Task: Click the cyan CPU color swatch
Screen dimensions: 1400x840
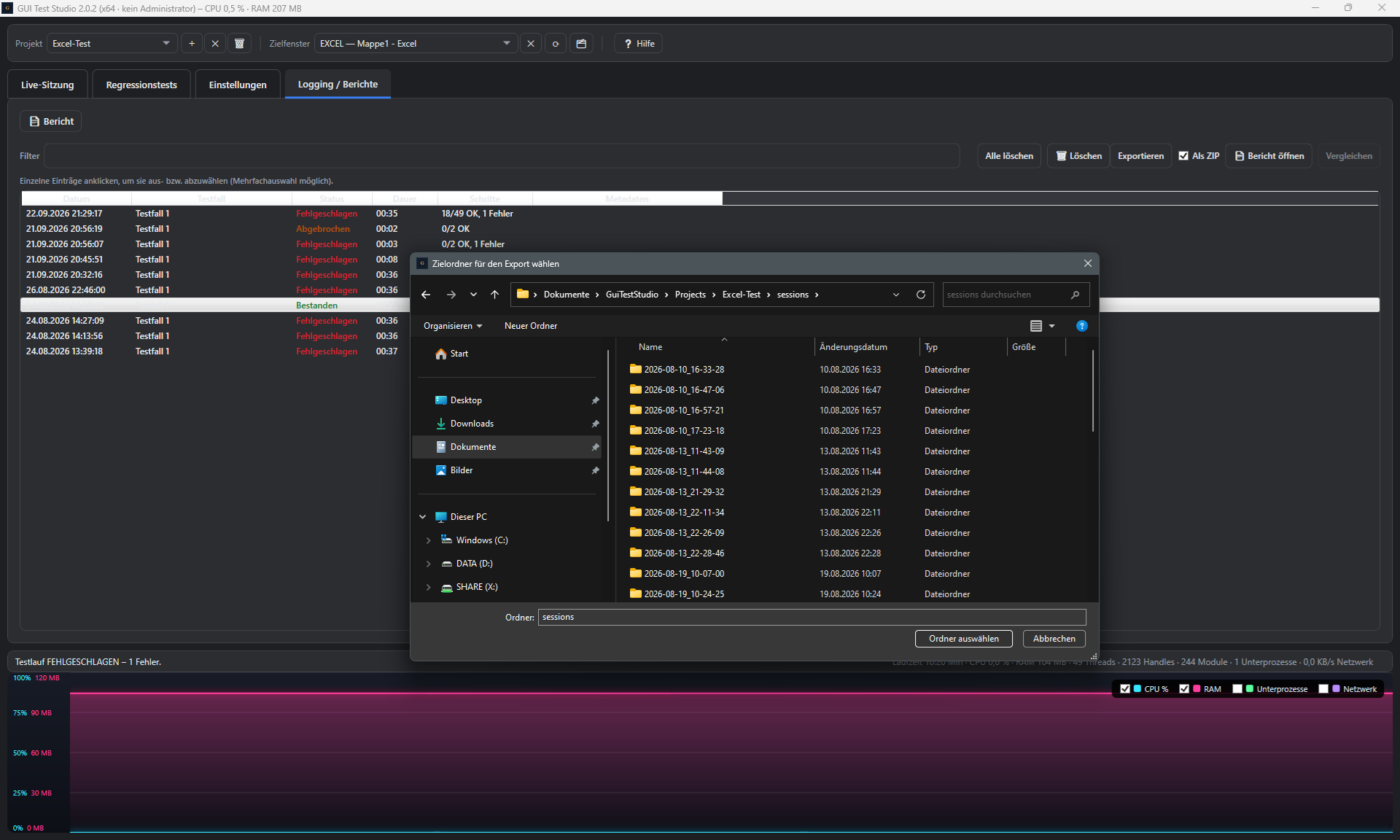Action: (1137, 689)
